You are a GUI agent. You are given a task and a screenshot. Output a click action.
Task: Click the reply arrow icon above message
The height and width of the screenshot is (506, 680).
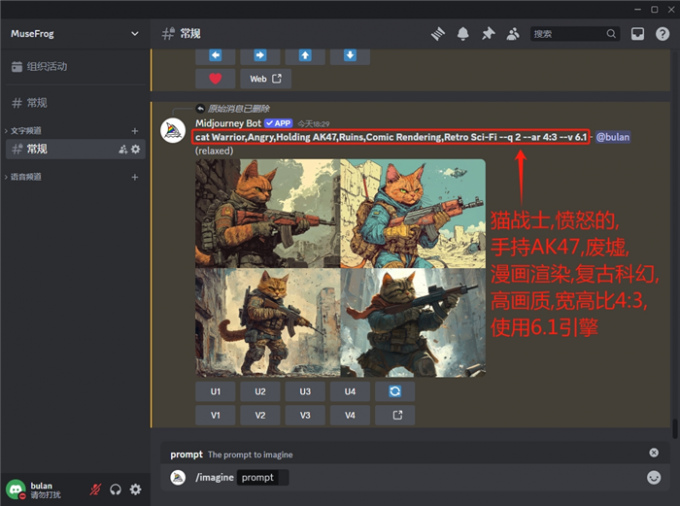[x=200, y=108]
